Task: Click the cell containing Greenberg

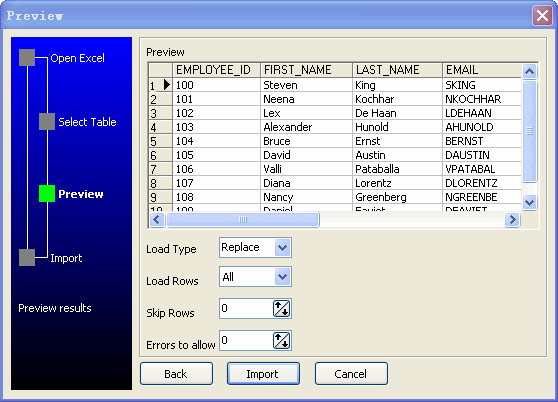Action: coord(398,197)
